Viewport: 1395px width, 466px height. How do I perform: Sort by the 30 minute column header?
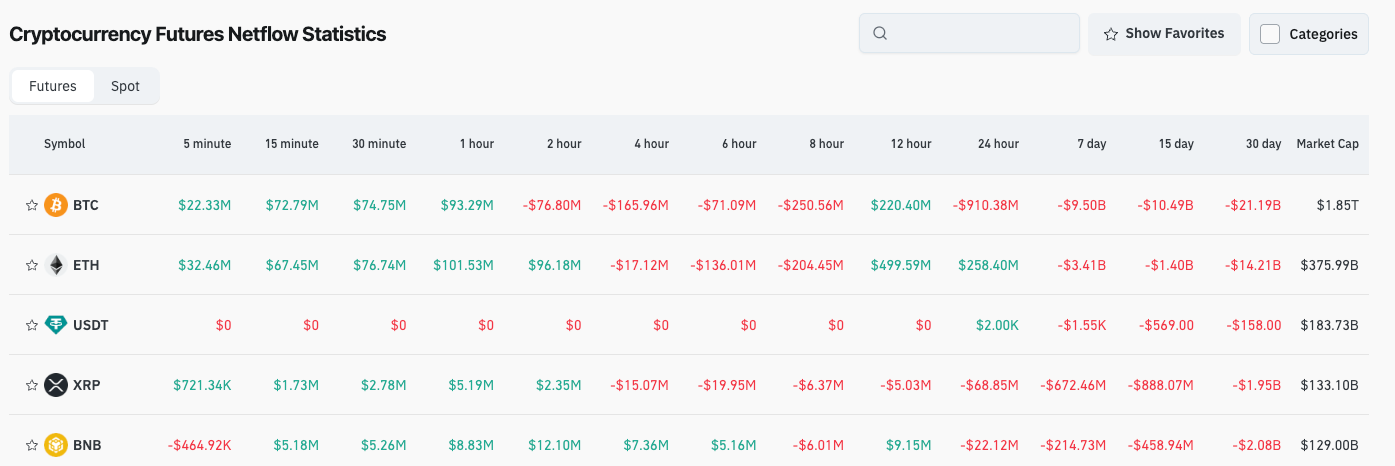[379, 144]
